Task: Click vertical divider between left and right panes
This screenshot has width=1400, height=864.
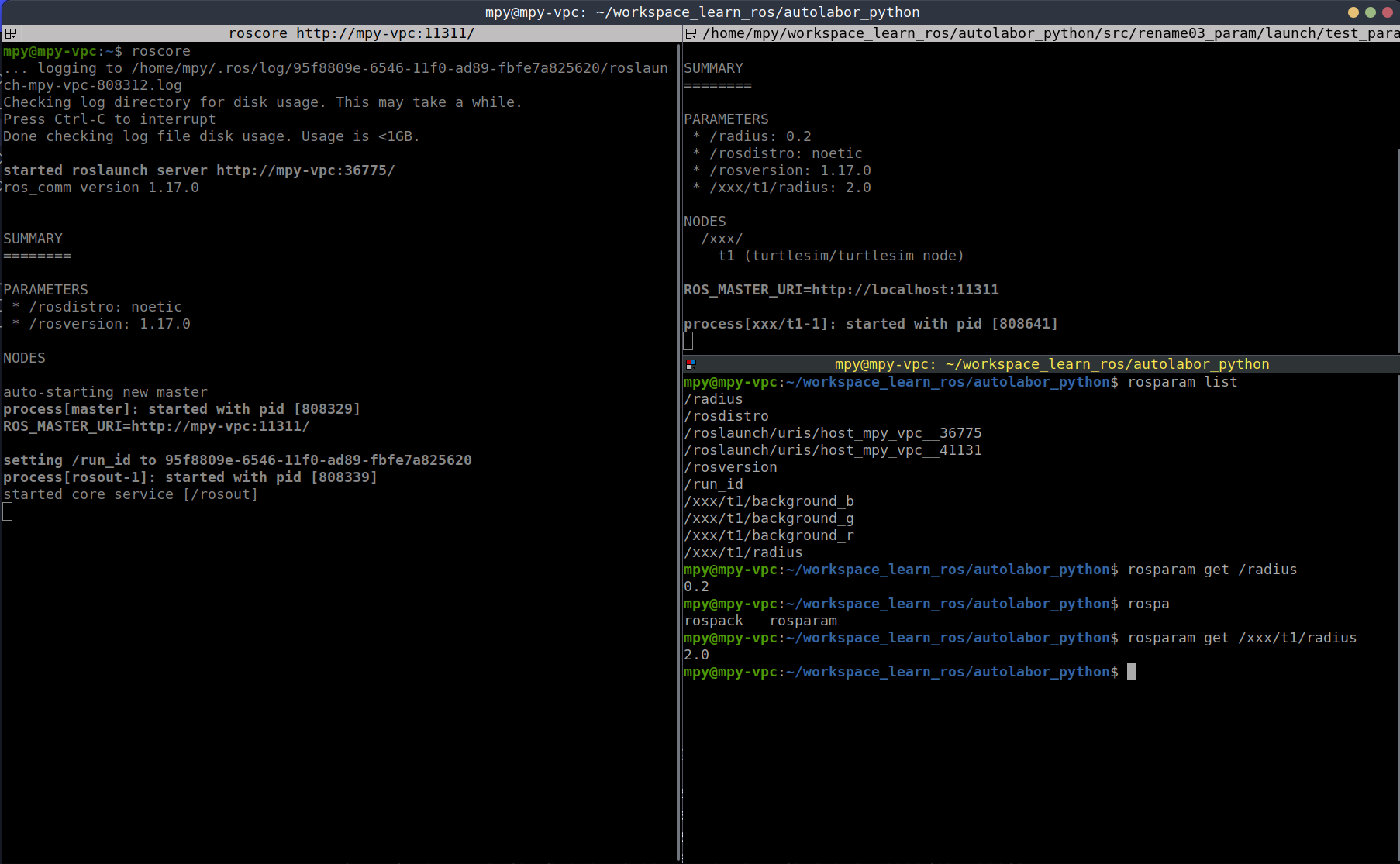Action: (x=681, y=449)
